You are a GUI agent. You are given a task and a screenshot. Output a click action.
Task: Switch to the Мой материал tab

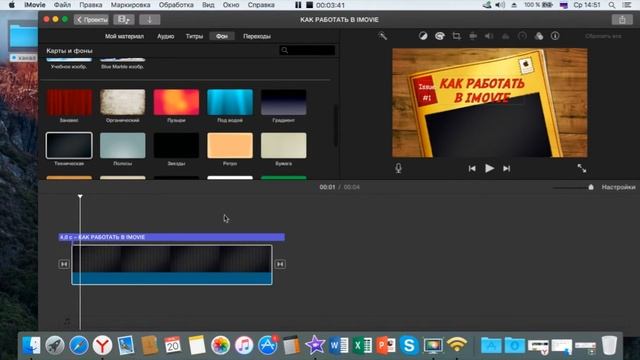124,36
